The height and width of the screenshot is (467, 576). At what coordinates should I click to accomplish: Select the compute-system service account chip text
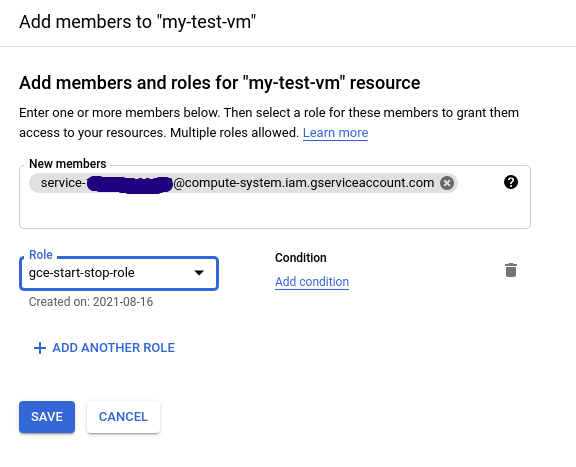coord(237,183)
